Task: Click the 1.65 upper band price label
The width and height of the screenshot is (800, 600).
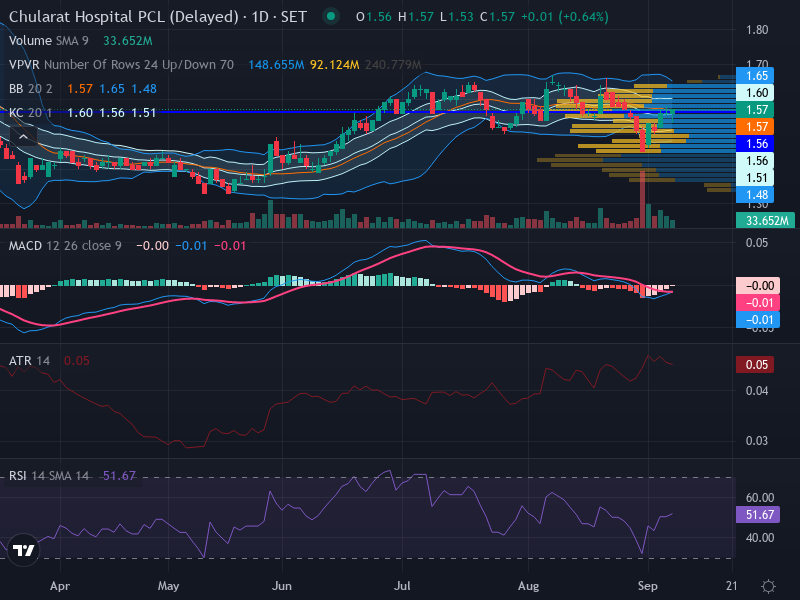Action: coord(755,76)
